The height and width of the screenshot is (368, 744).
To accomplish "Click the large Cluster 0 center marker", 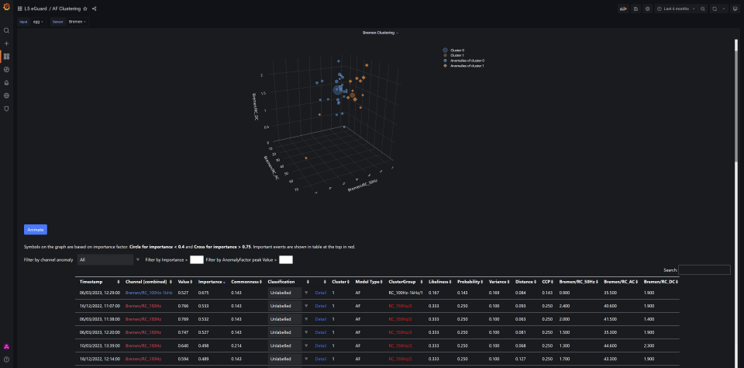I will coord(338,90).
